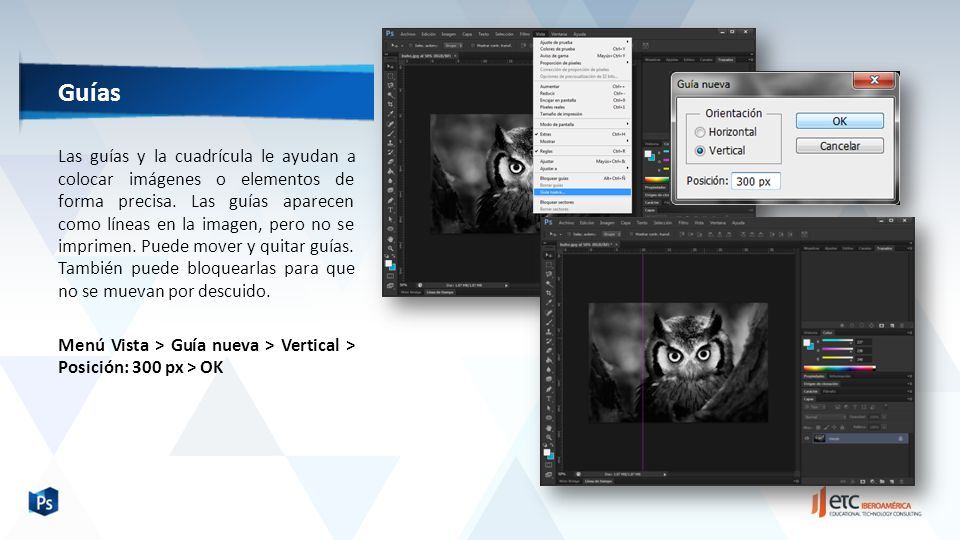Select Zoom tool in front Photoshop window

coord(549,437)
